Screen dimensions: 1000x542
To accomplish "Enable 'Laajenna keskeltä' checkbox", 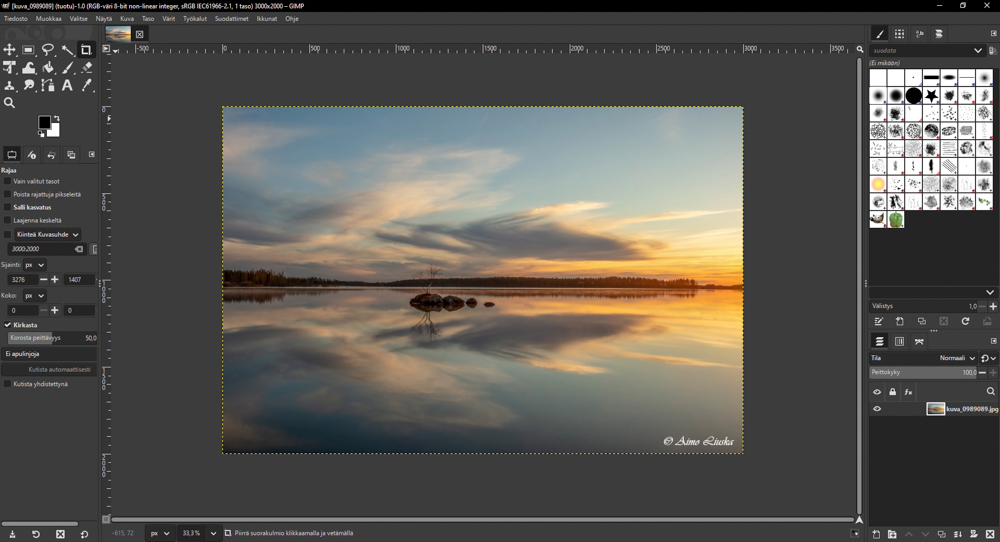I will (8, 220).
